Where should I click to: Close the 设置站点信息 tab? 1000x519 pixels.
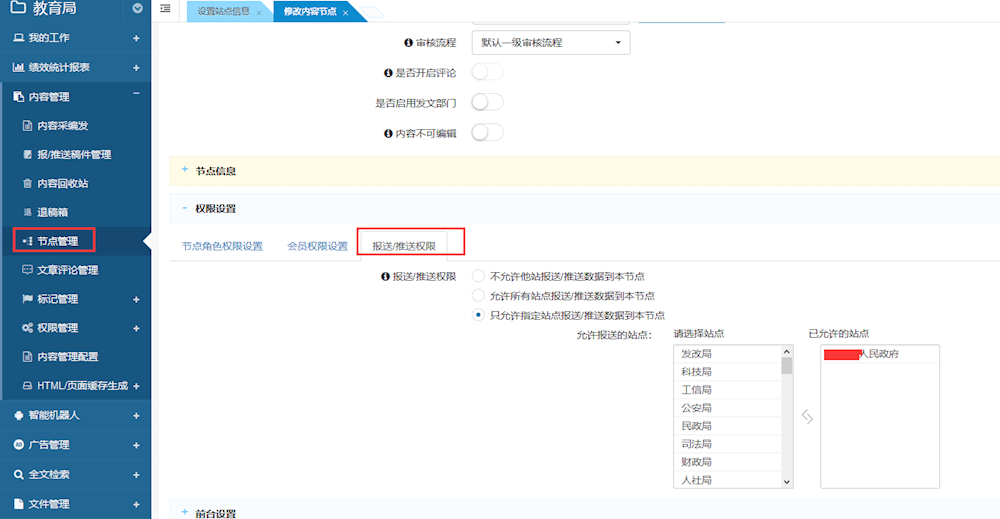click(x=259, y=13)
